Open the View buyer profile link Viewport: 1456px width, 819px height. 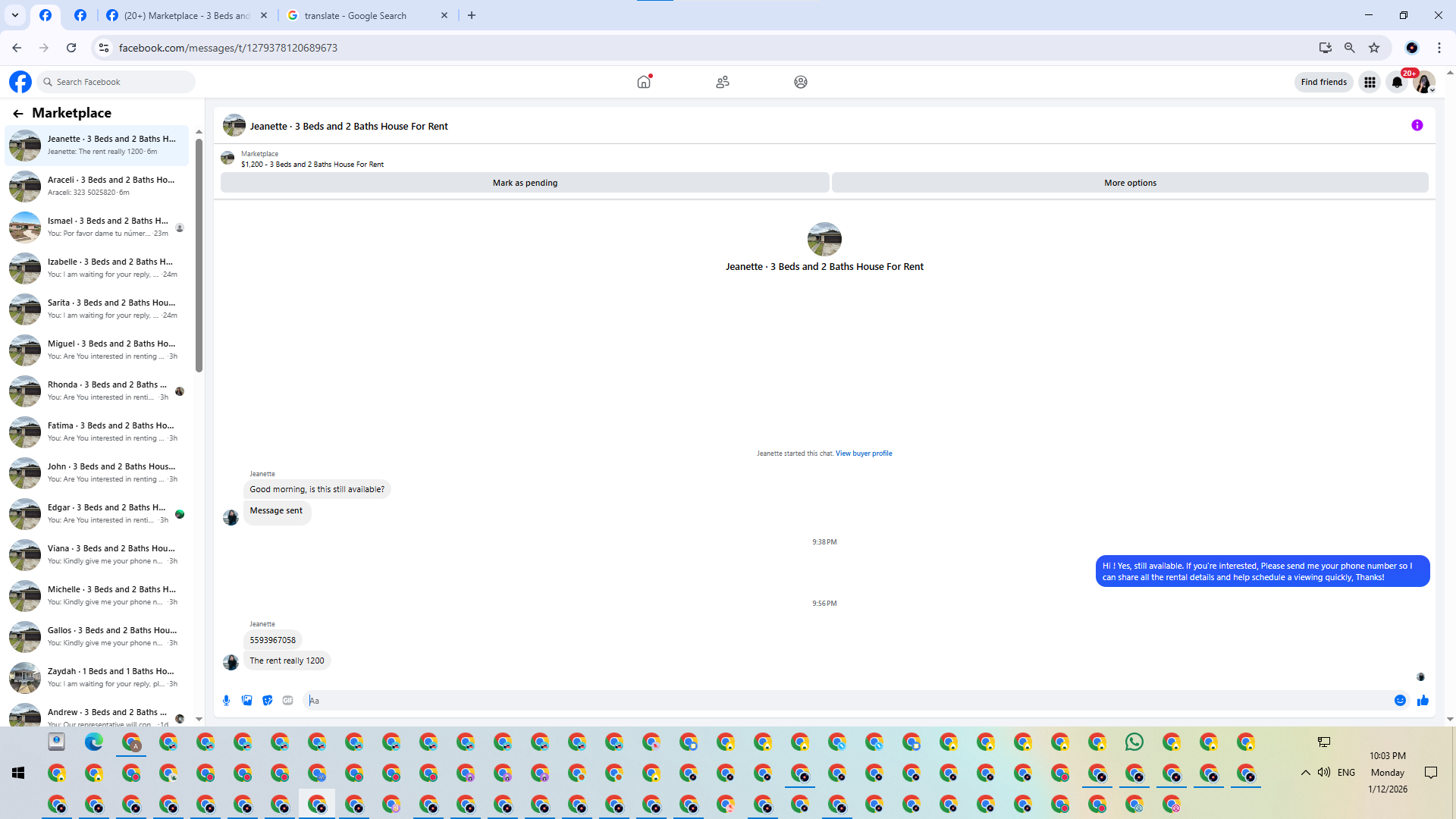pos(864,453)
